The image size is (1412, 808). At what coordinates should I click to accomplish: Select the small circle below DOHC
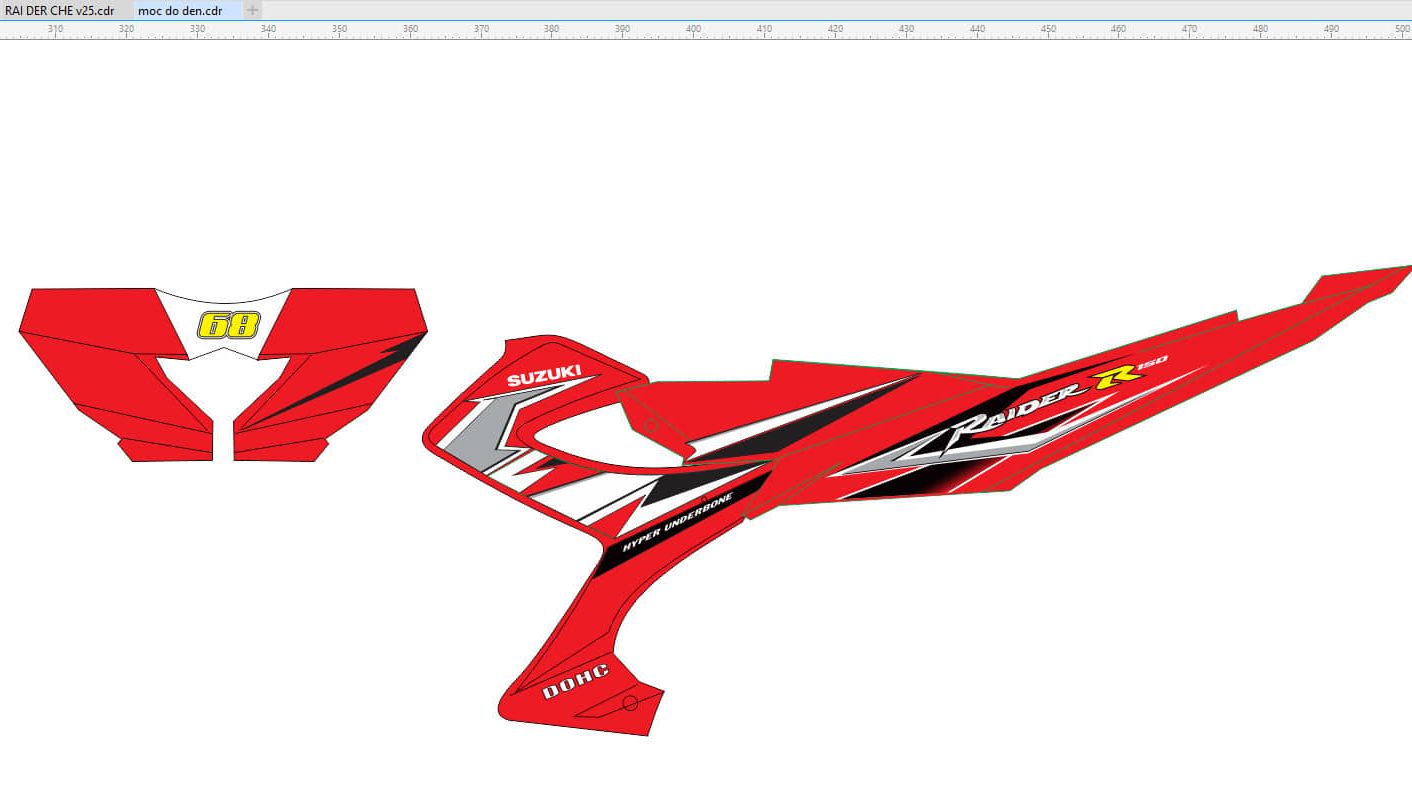630,704
